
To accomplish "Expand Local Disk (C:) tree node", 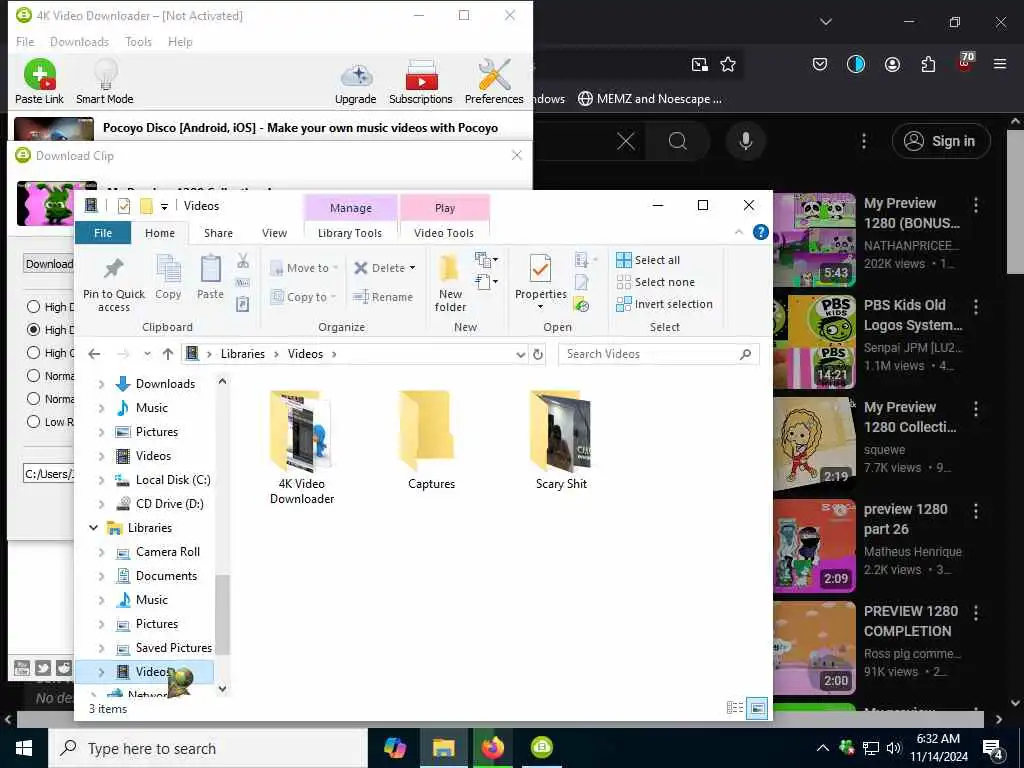I will (101, 481).
